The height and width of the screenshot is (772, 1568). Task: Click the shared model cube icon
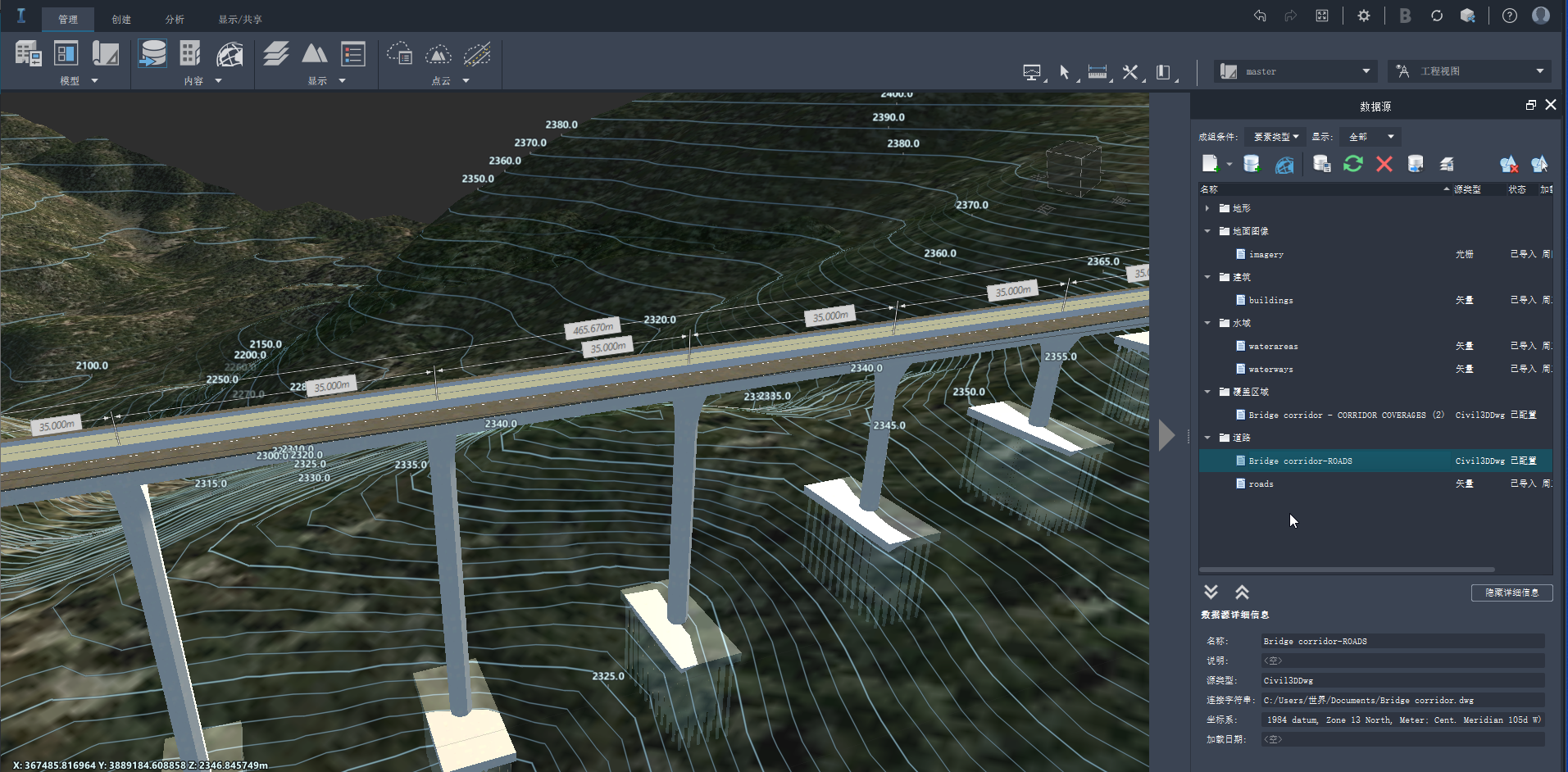point(1468,16)
